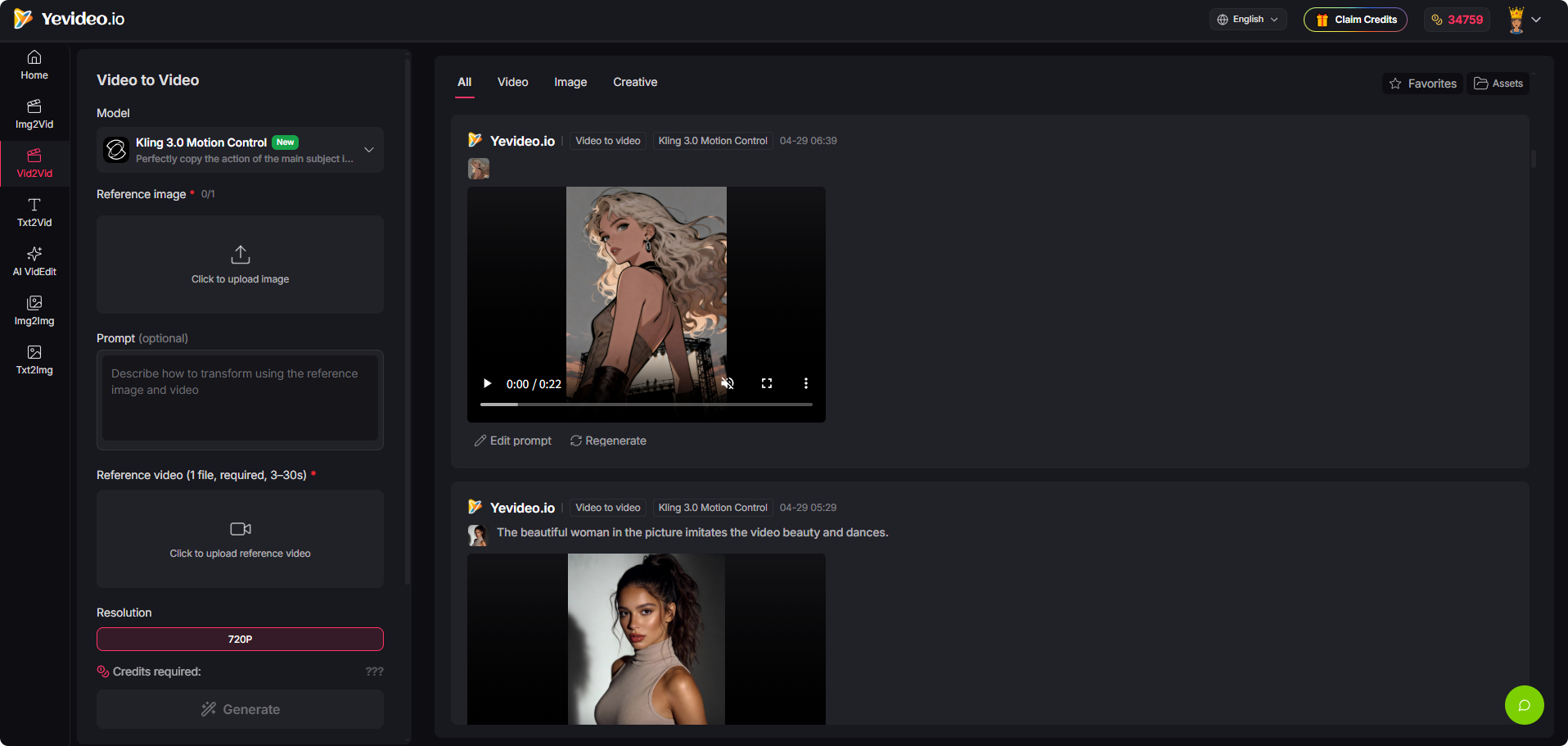
Task: Expand the Kling 3.0 Motion Control model dropdown
Action: point(240,150)
